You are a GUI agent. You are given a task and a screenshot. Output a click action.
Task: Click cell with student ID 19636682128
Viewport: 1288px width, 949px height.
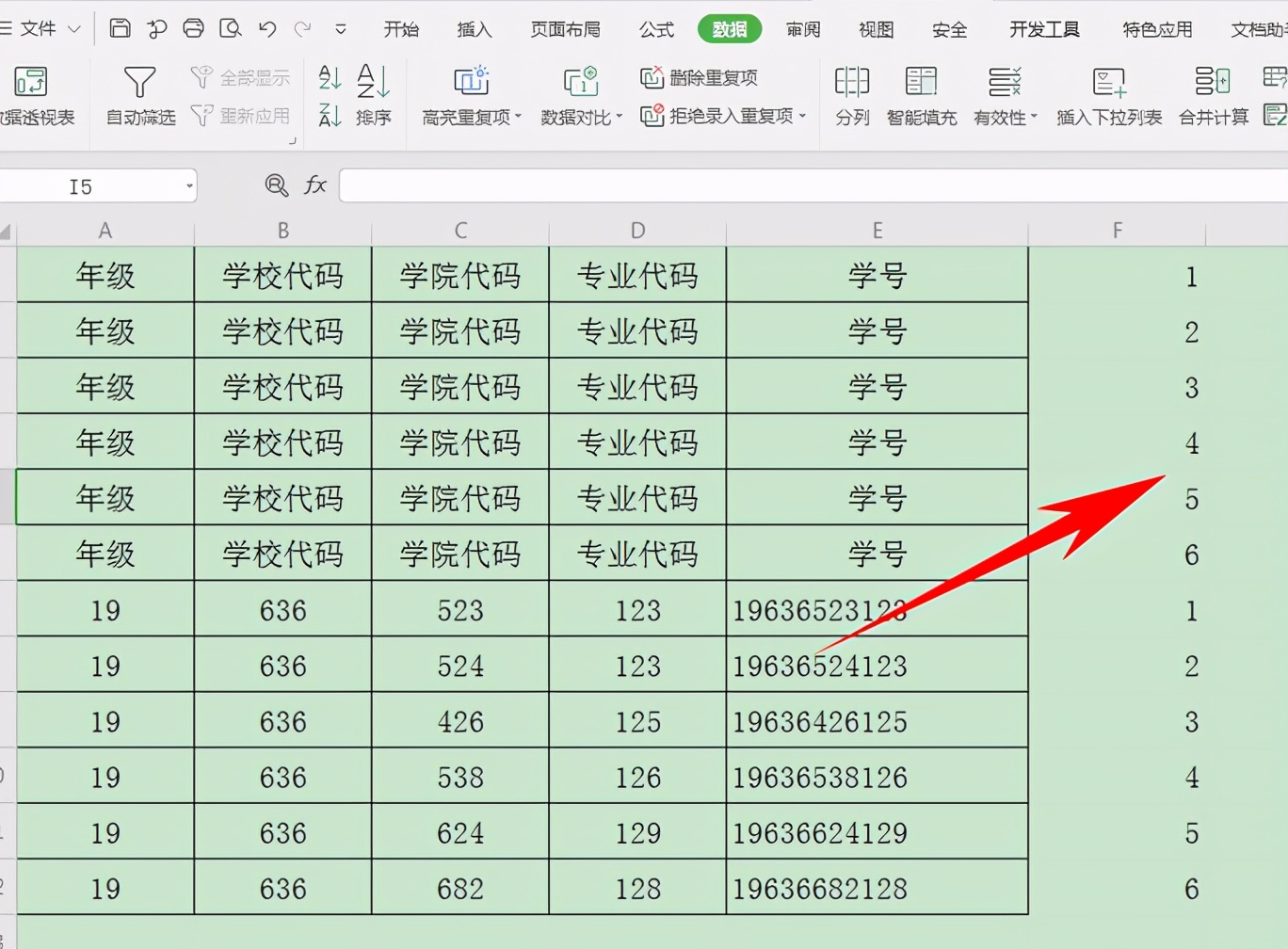pos(877,888)
